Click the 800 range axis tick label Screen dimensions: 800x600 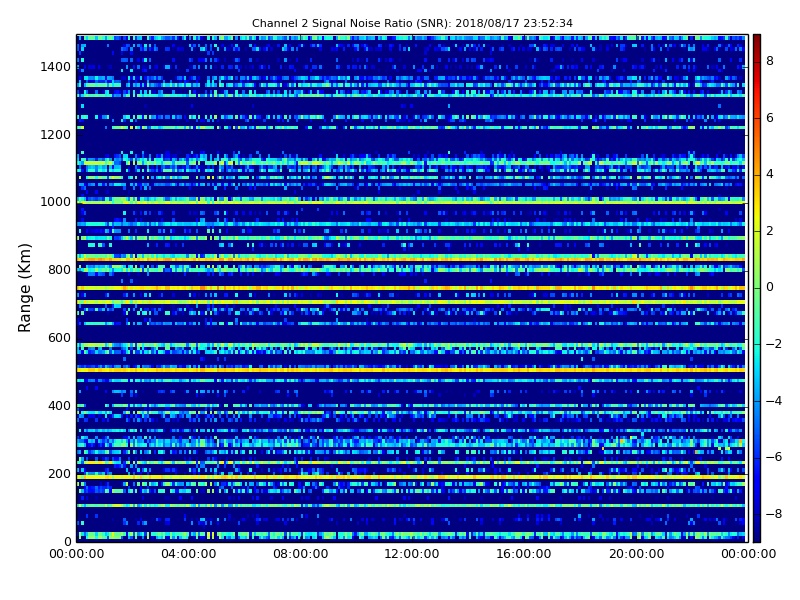coord(59,270)
